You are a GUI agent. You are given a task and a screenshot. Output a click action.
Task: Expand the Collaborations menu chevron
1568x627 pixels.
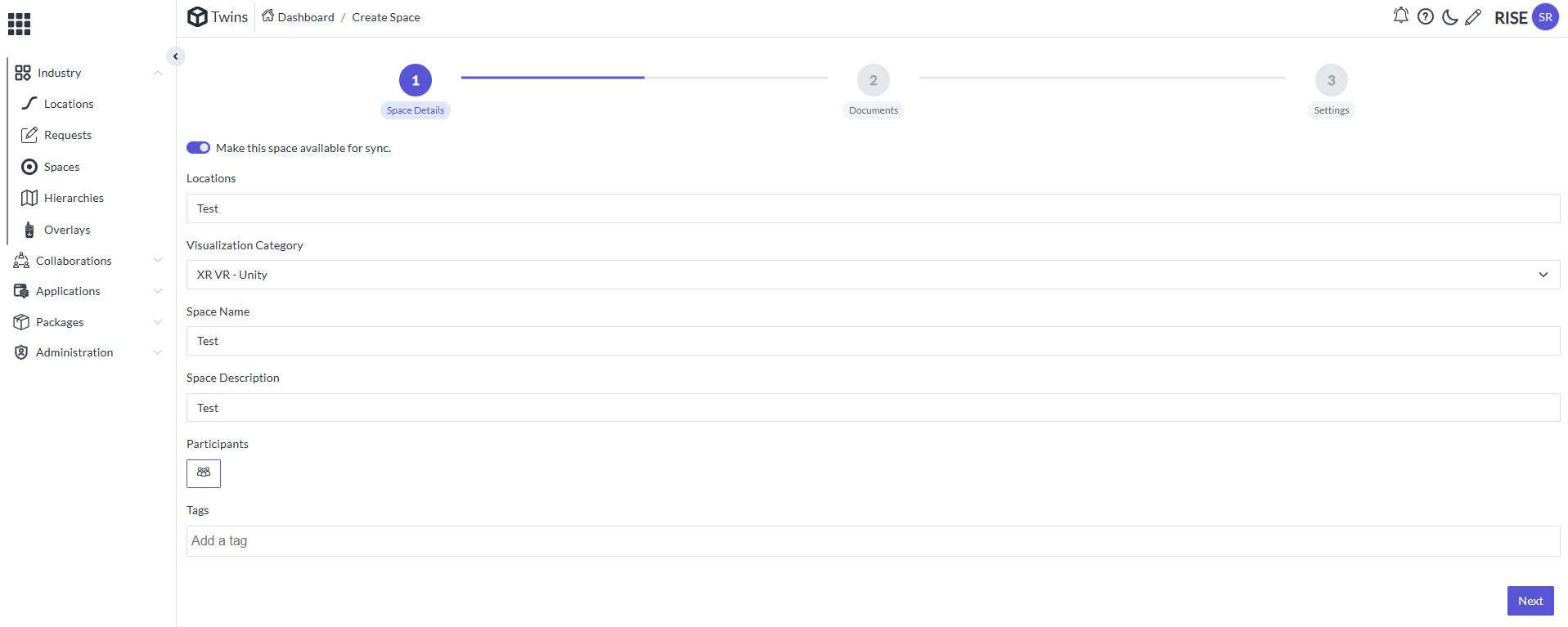158,261
